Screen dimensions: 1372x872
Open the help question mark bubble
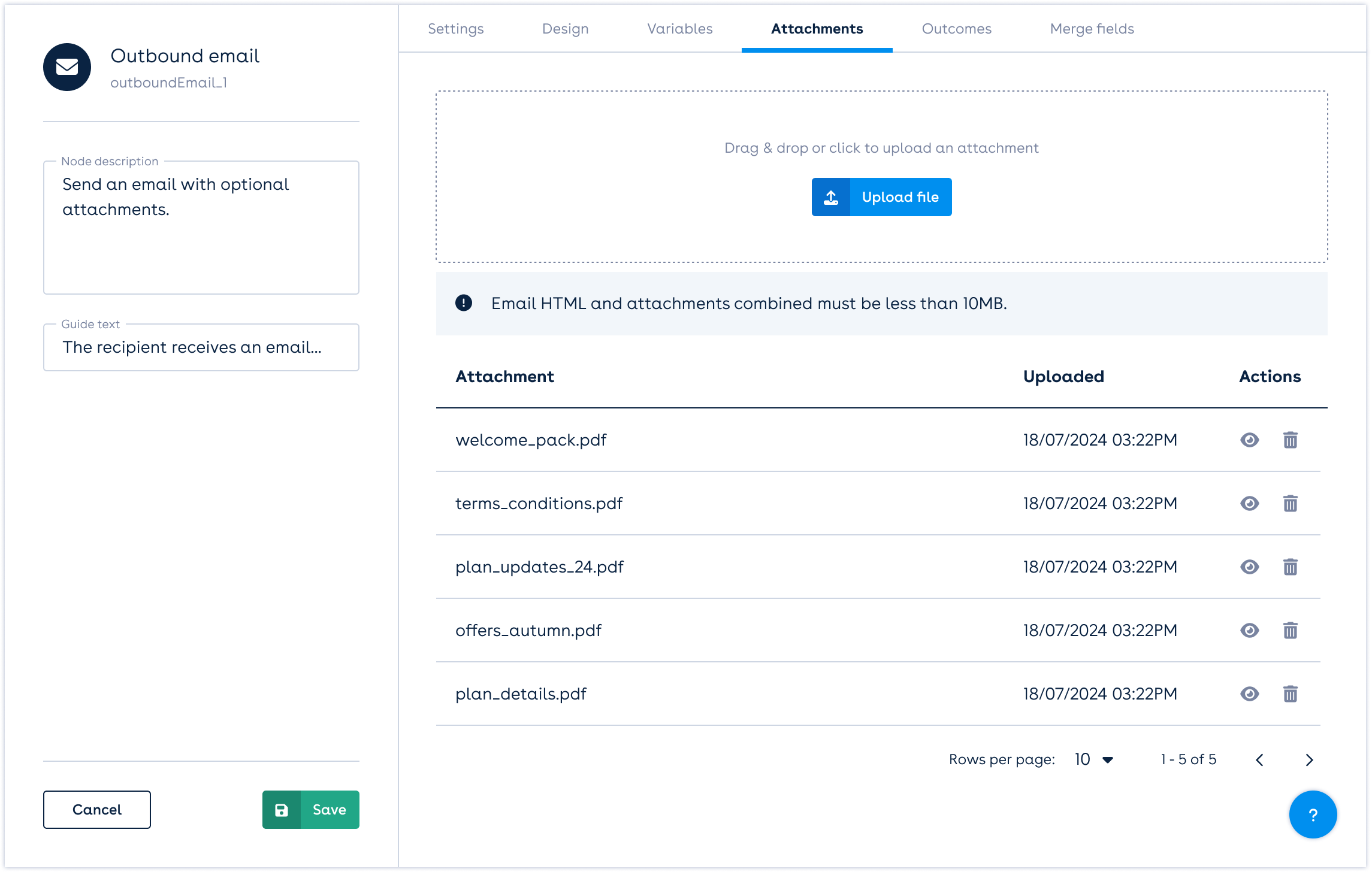pos(1313,815)
